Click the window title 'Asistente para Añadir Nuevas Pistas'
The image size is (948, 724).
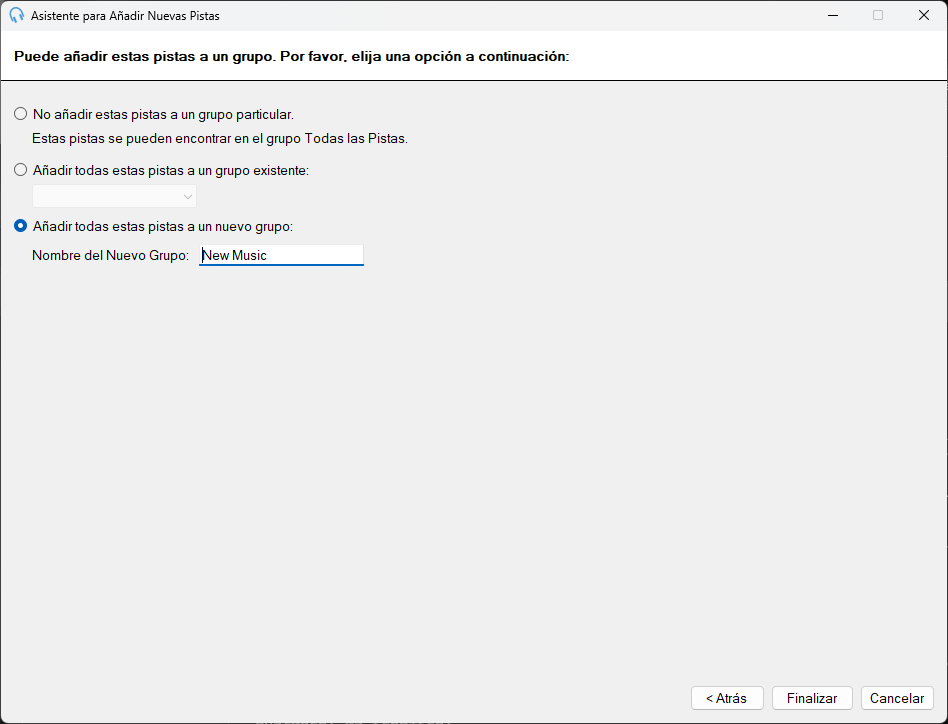pyautogui.click(x=125, y=16)
